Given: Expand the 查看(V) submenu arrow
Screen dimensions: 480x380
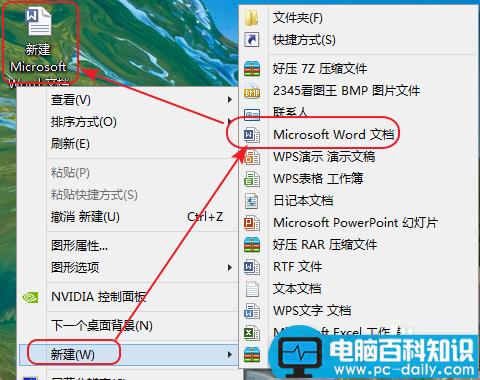Looking at the screenshot, I should click(x=229, y=99).
